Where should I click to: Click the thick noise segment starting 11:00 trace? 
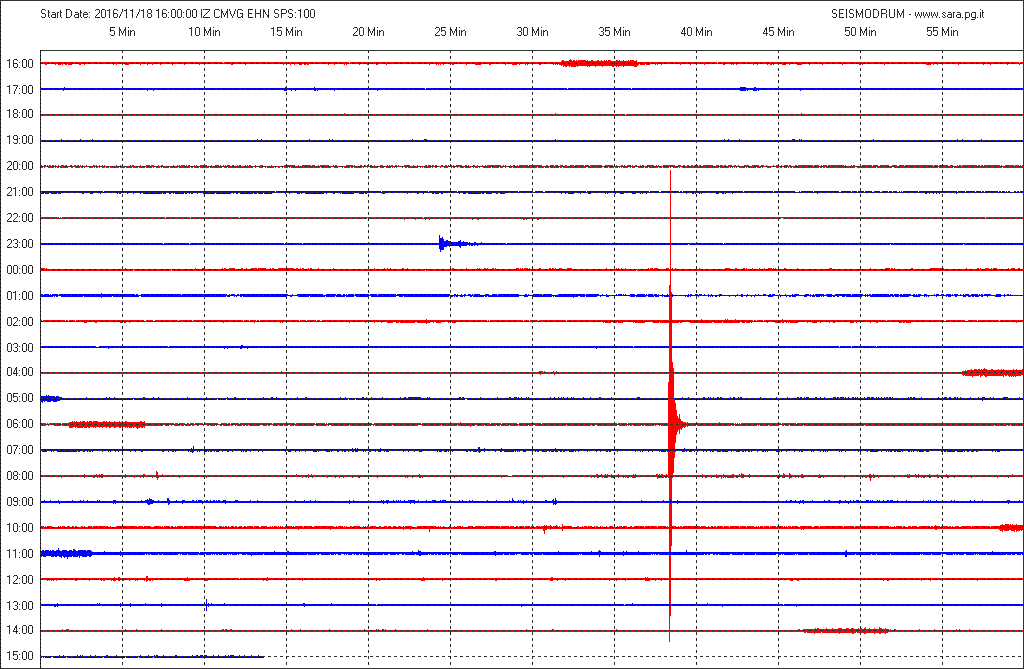tap(67, 553)
